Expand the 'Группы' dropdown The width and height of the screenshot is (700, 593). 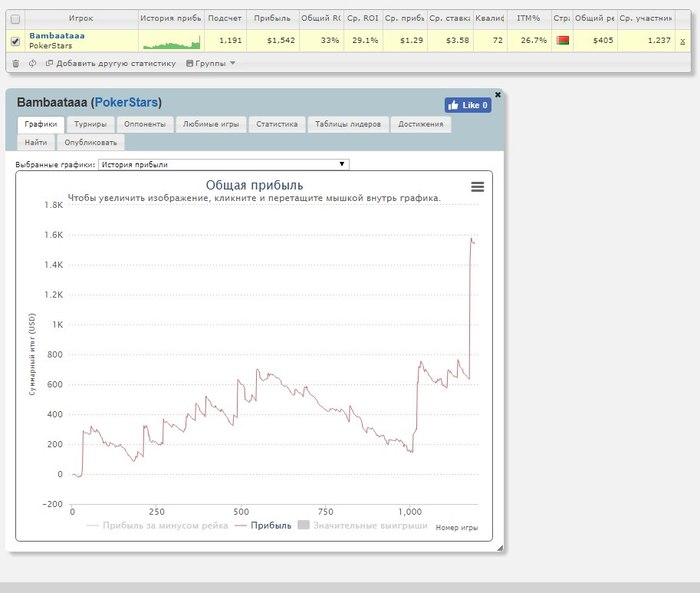click(210, 63)
